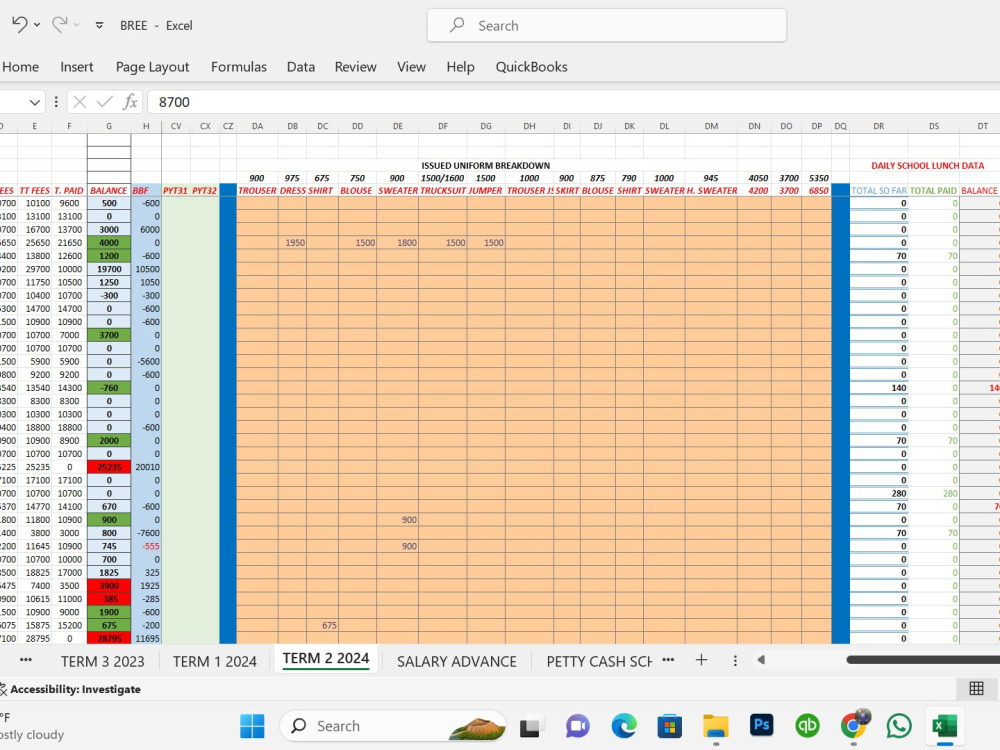Click the taskbar Search box
Viewport: 1000px width, 750px height.
click(x=393, y=726)
